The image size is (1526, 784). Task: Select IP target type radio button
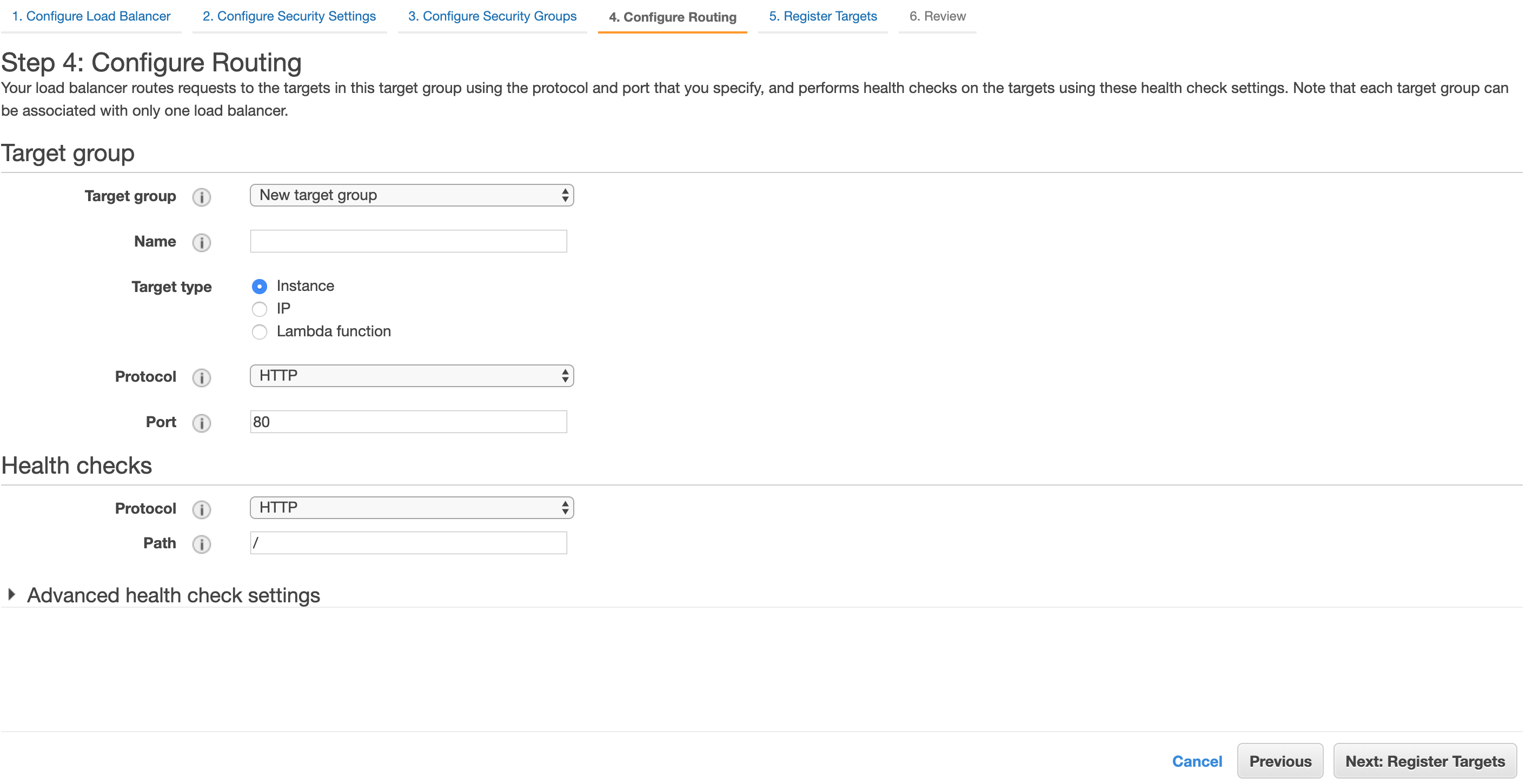(260, 309)
